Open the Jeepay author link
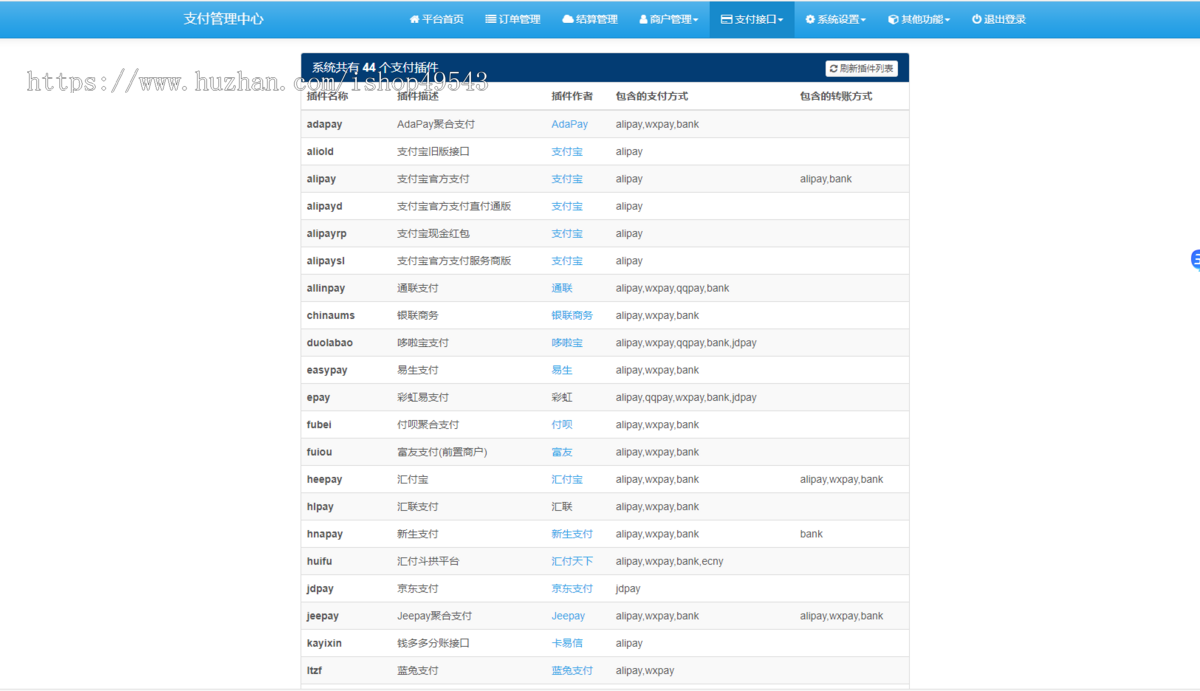 pyautogui.click(x=568, y=616)
